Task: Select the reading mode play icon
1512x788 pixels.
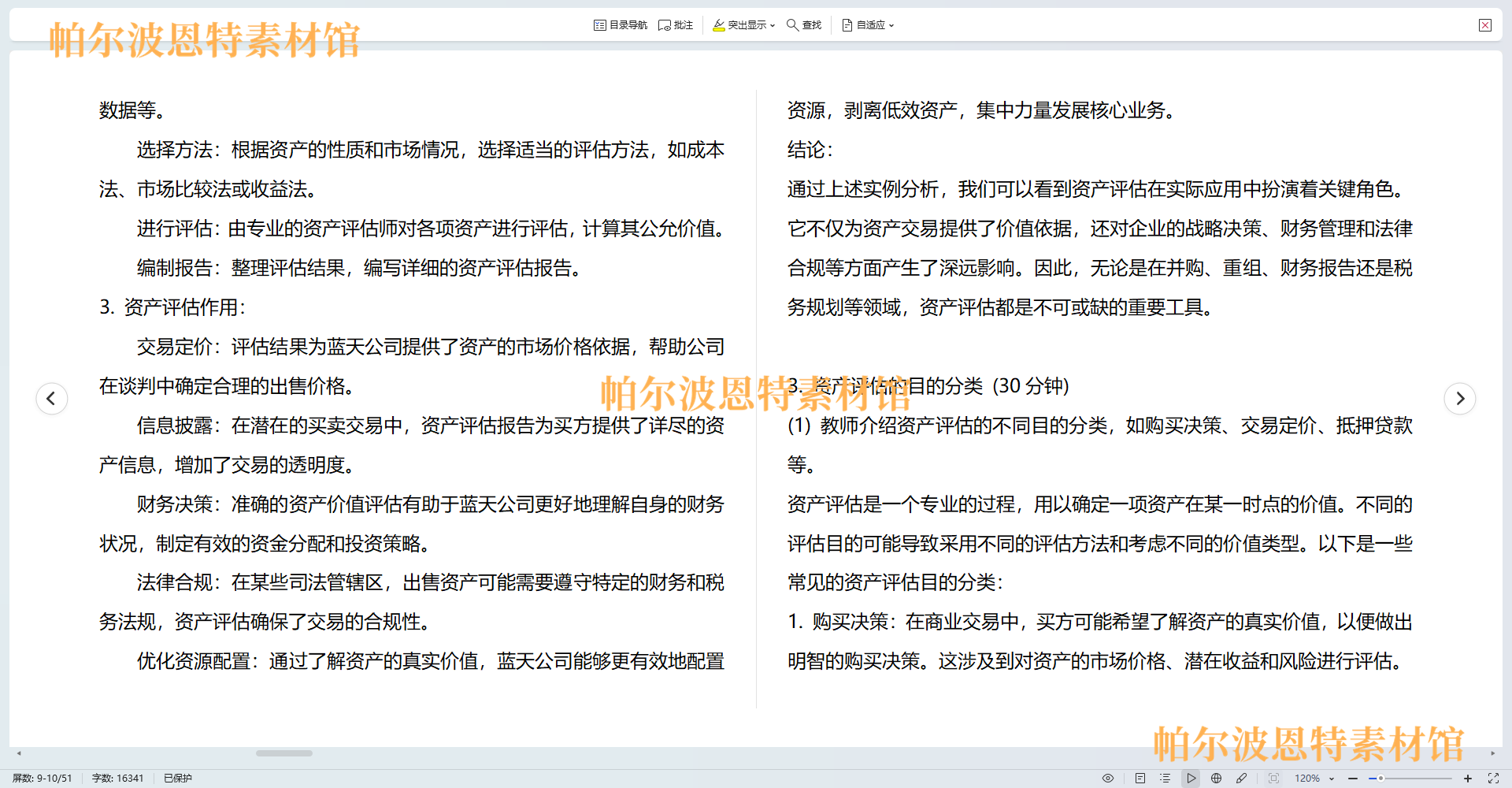Action: [x=1191, y=778]
